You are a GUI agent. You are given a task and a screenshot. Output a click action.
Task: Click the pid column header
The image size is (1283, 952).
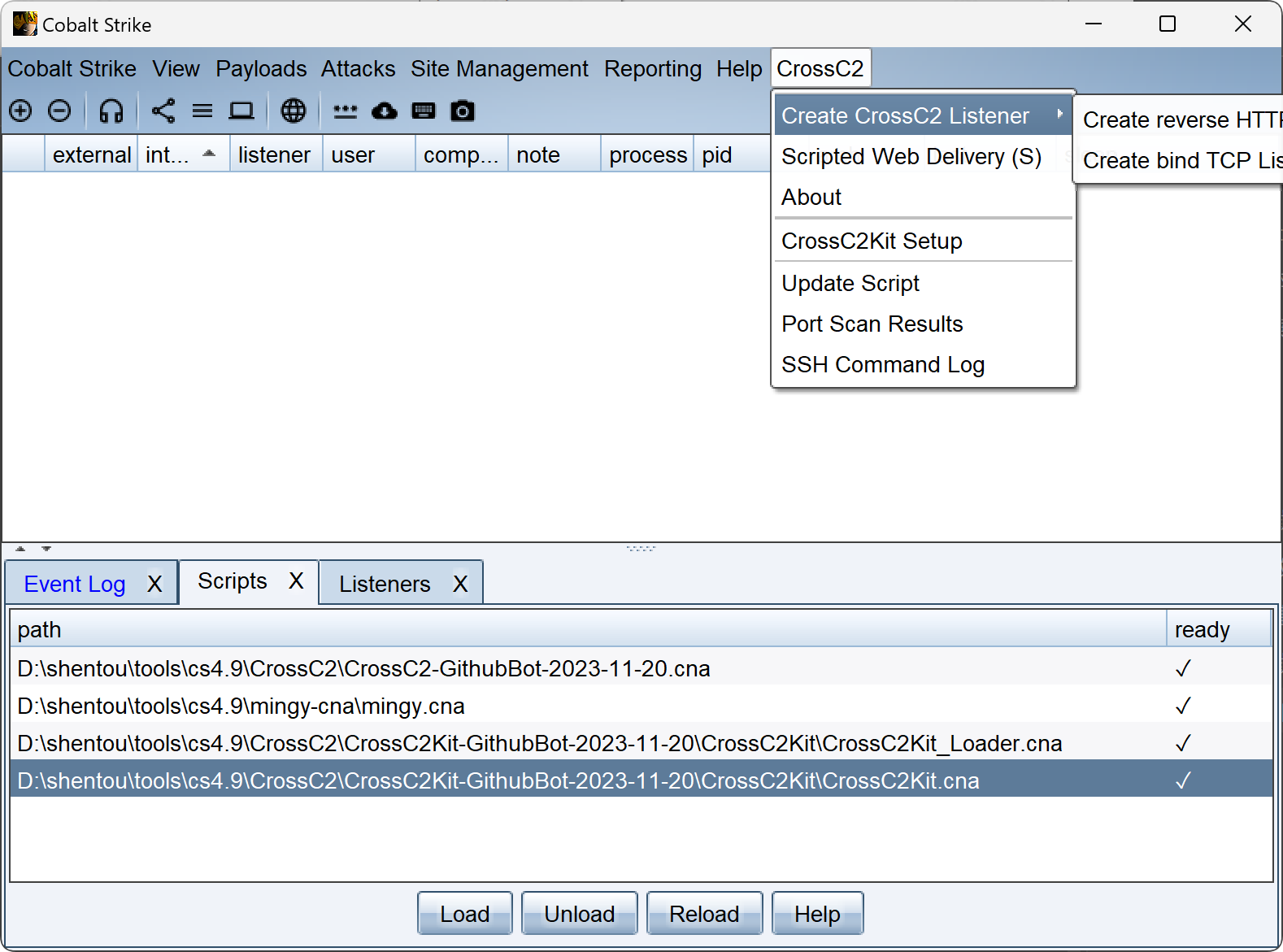click(x=732, y=154)
